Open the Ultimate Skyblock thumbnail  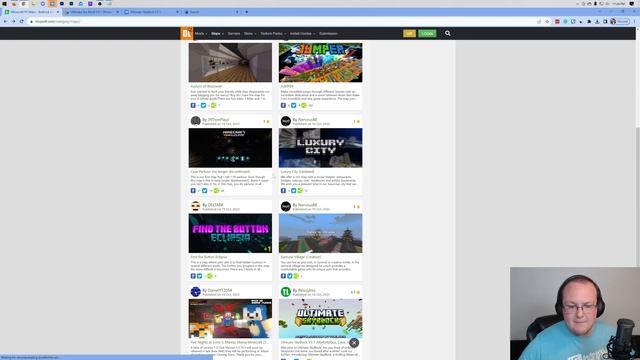tap(320, 318)
